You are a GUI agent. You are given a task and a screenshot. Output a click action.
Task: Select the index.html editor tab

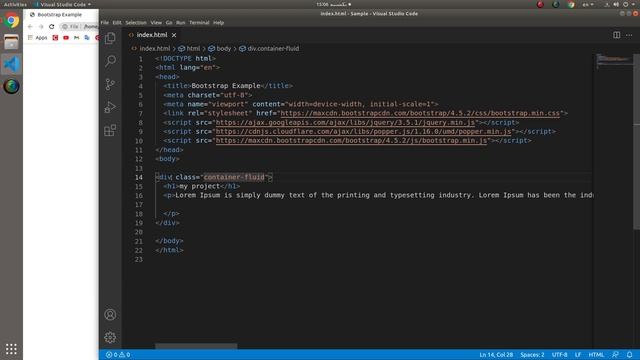(x=152, y=35)
